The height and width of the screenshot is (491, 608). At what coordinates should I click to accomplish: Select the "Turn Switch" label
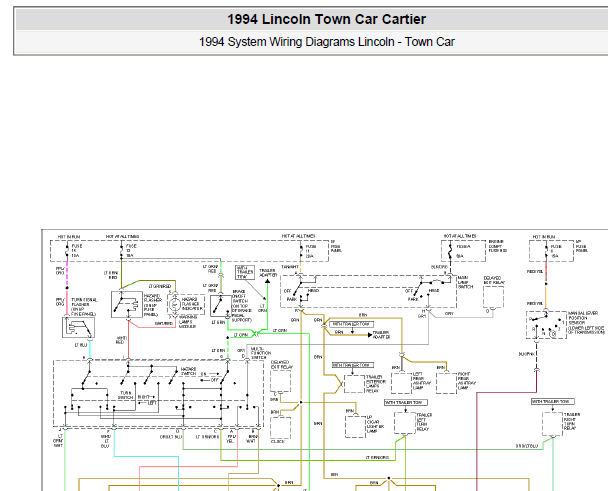125,395
